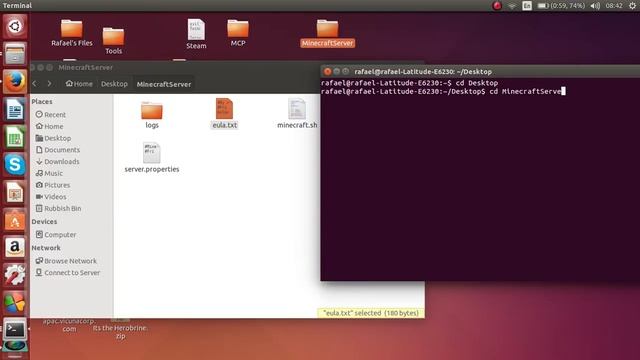Screen dimensions: 640x360
Task: Navigate to Home in the path bar
Action: (x=79, y=84)
